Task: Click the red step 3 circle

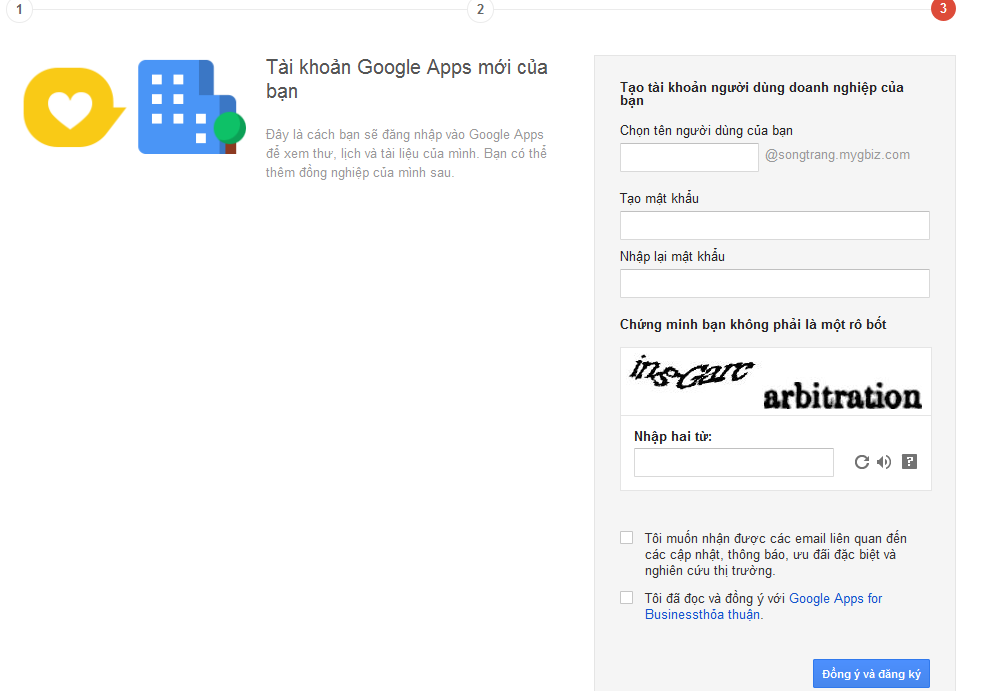Action: [x=942, y=10]
